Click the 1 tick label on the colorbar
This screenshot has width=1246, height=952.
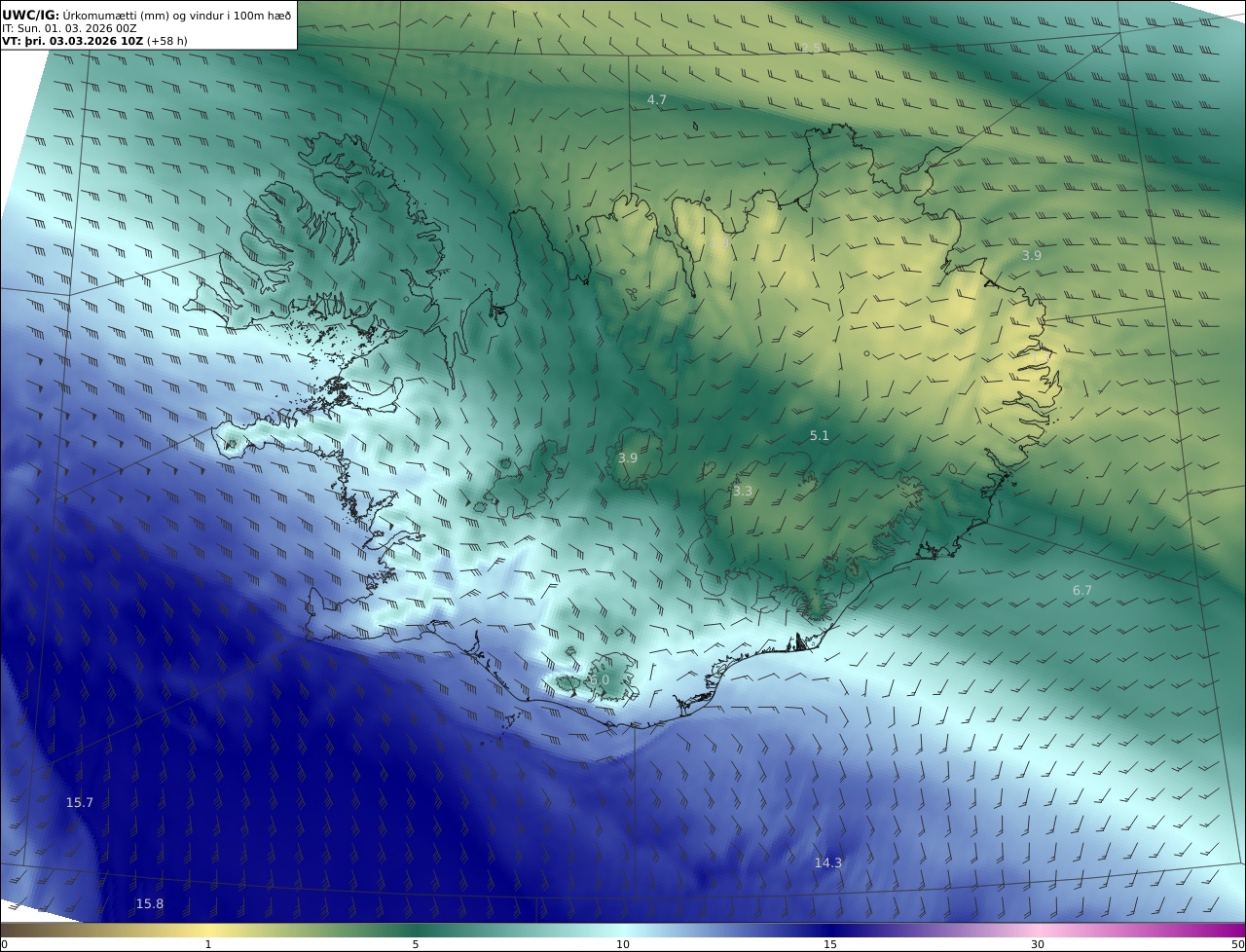pos(208,944)
